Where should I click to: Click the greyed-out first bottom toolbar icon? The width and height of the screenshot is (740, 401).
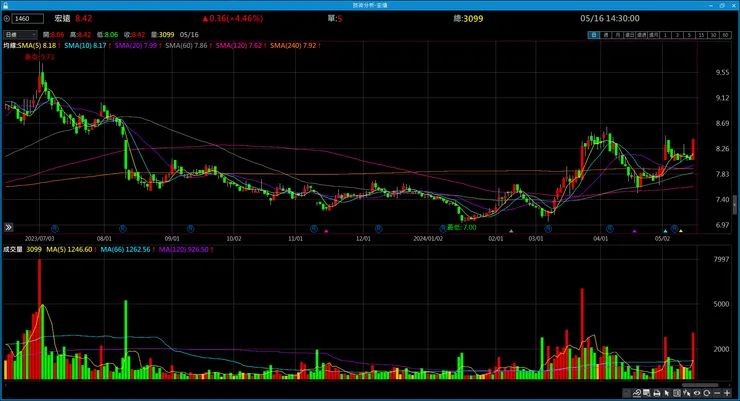tap(626, 393)
